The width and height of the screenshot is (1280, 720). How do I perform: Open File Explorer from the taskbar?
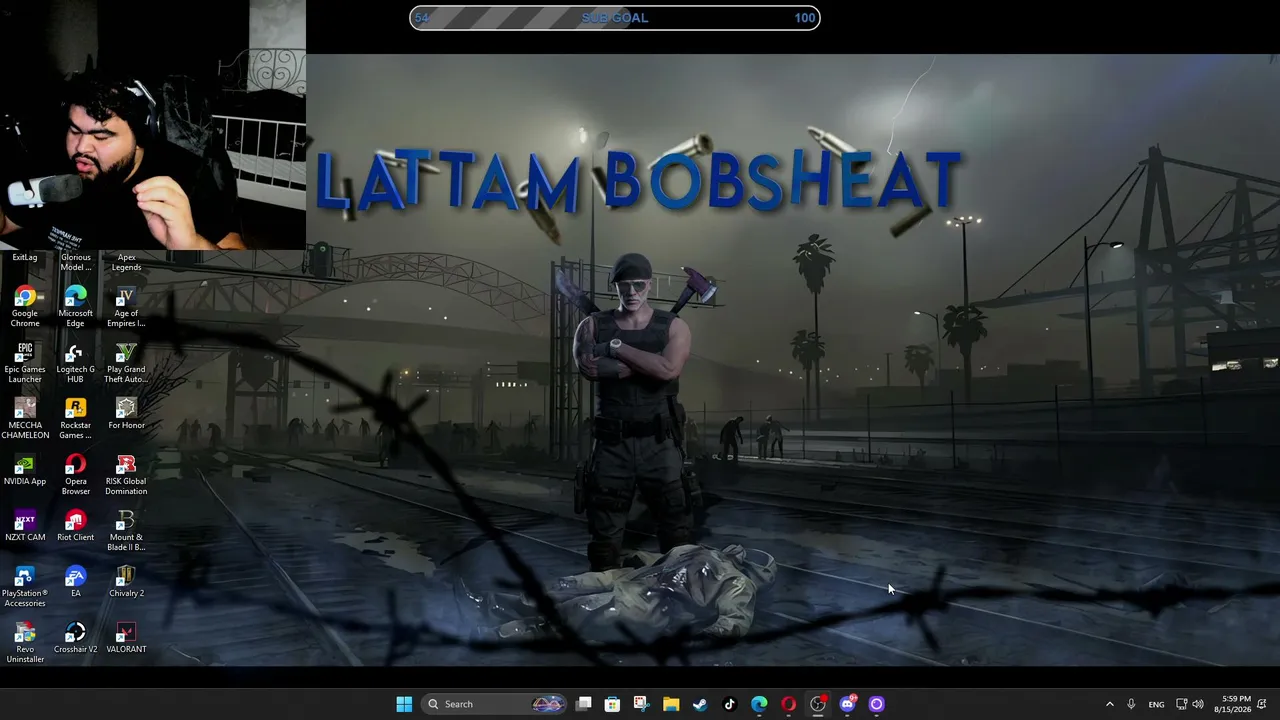coord(671,704)
